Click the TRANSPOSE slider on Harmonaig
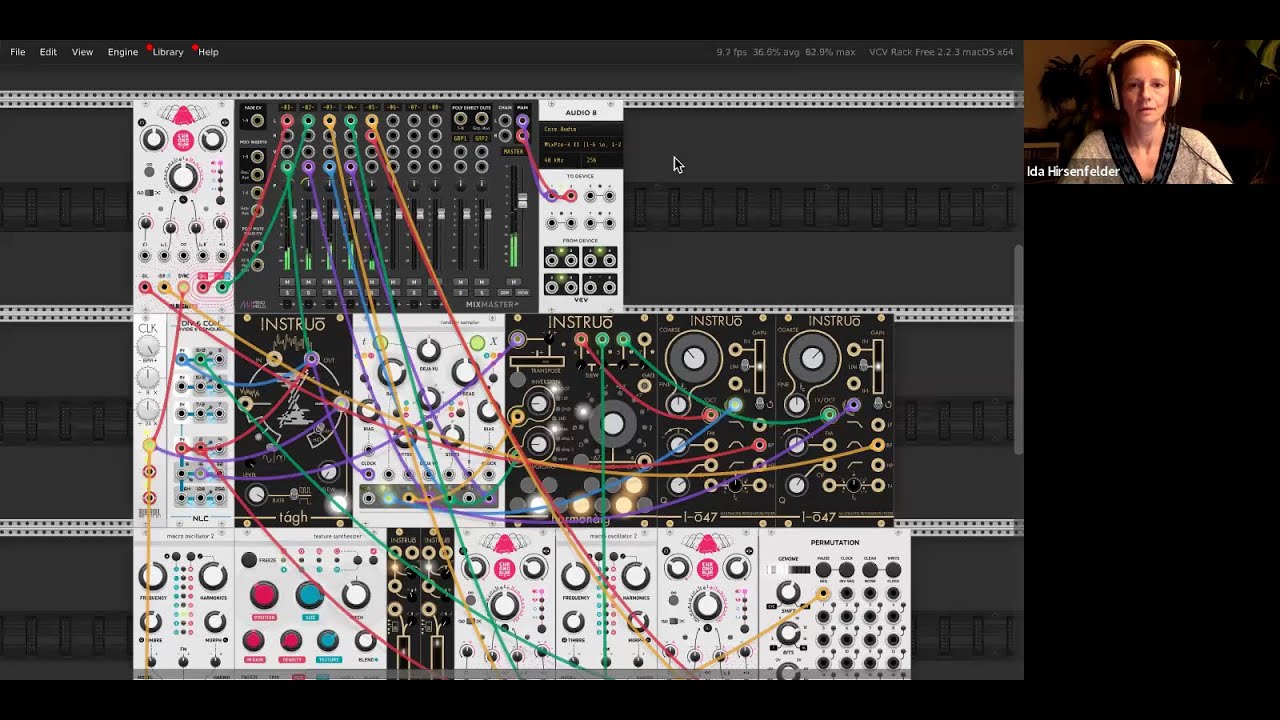Screen dimensions: 1280x720 pyautogui.click(x=537, y=361)
